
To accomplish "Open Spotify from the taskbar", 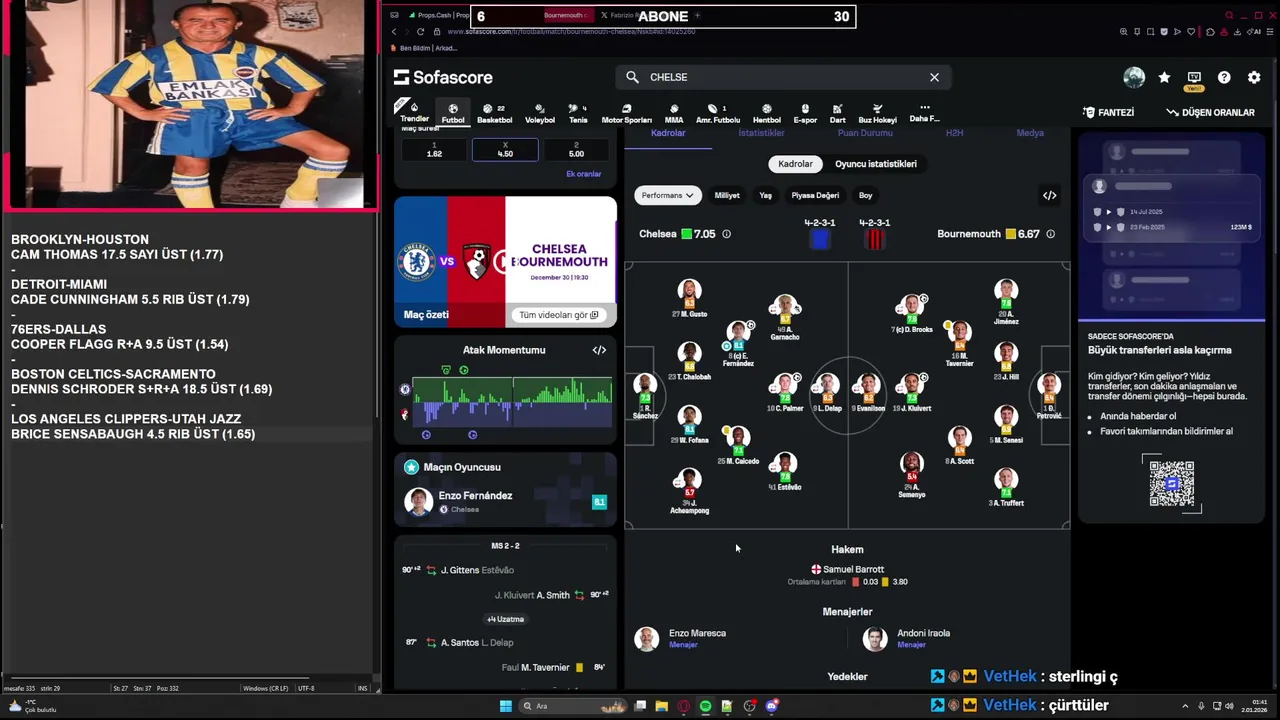I will pos(705,706).
